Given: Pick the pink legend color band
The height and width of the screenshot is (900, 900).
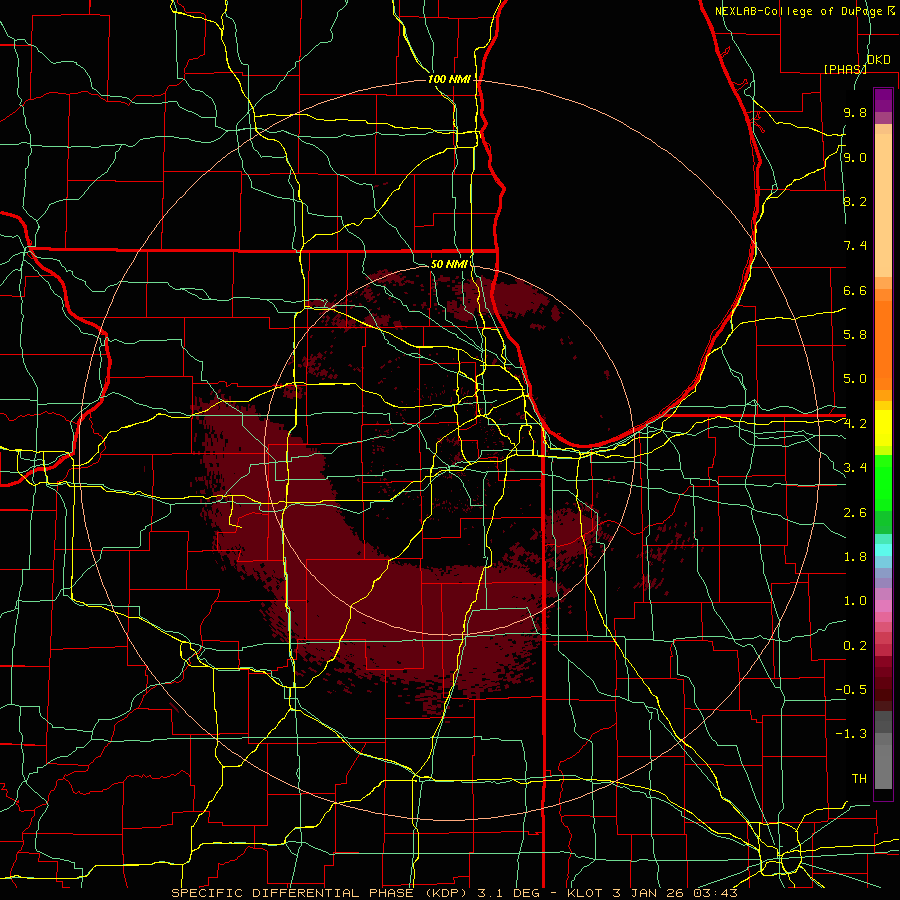Looking at the screenshot, I should pos(883,606).
